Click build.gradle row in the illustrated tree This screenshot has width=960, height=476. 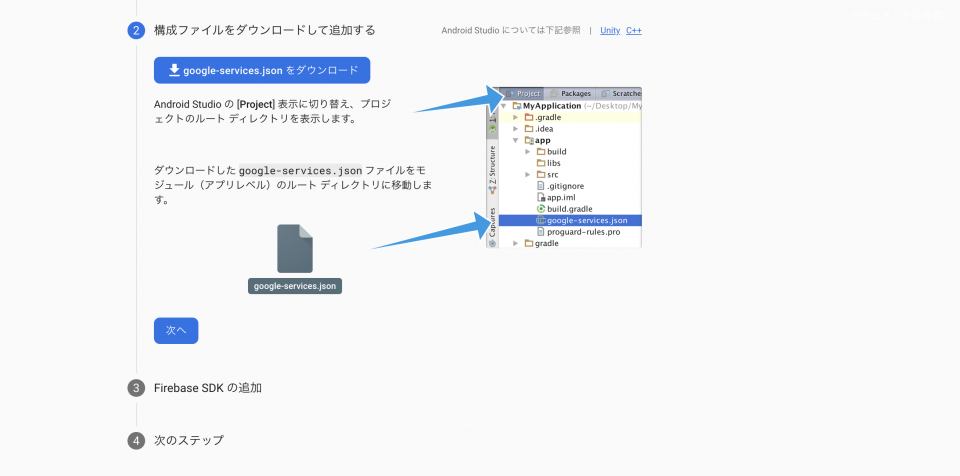click(x=569, y=209)
